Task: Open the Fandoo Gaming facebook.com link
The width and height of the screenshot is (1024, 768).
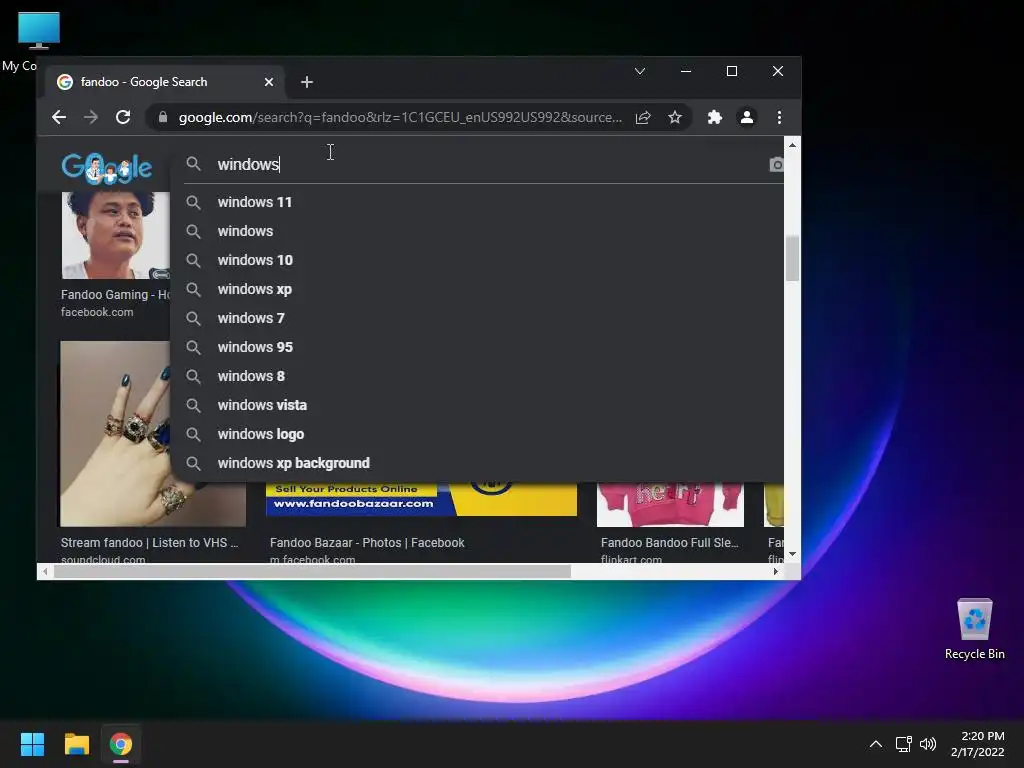Action: 115,303
